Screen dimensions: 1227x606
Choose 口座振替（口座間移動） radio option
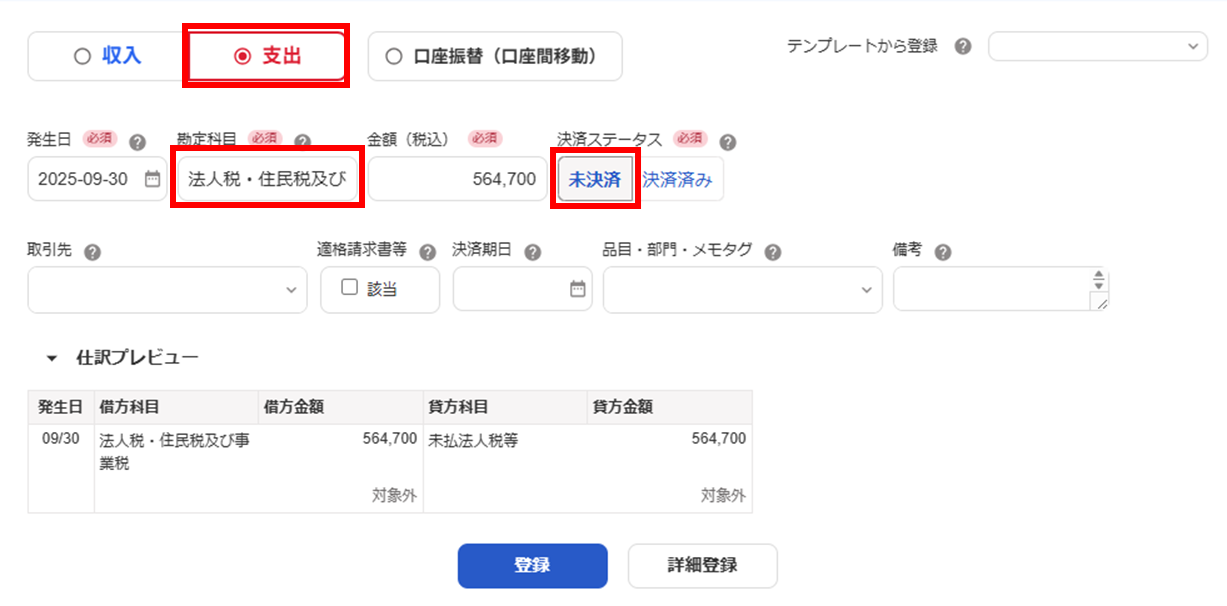(394, 56)
